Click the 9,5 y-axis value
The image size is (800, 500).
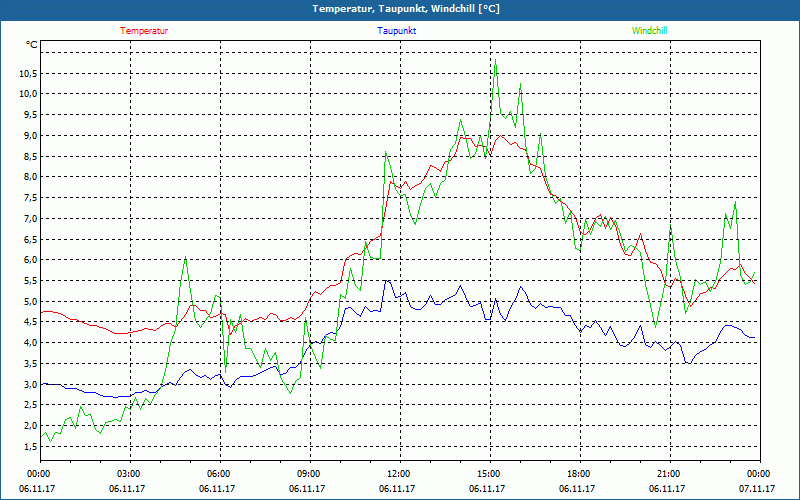30,115
